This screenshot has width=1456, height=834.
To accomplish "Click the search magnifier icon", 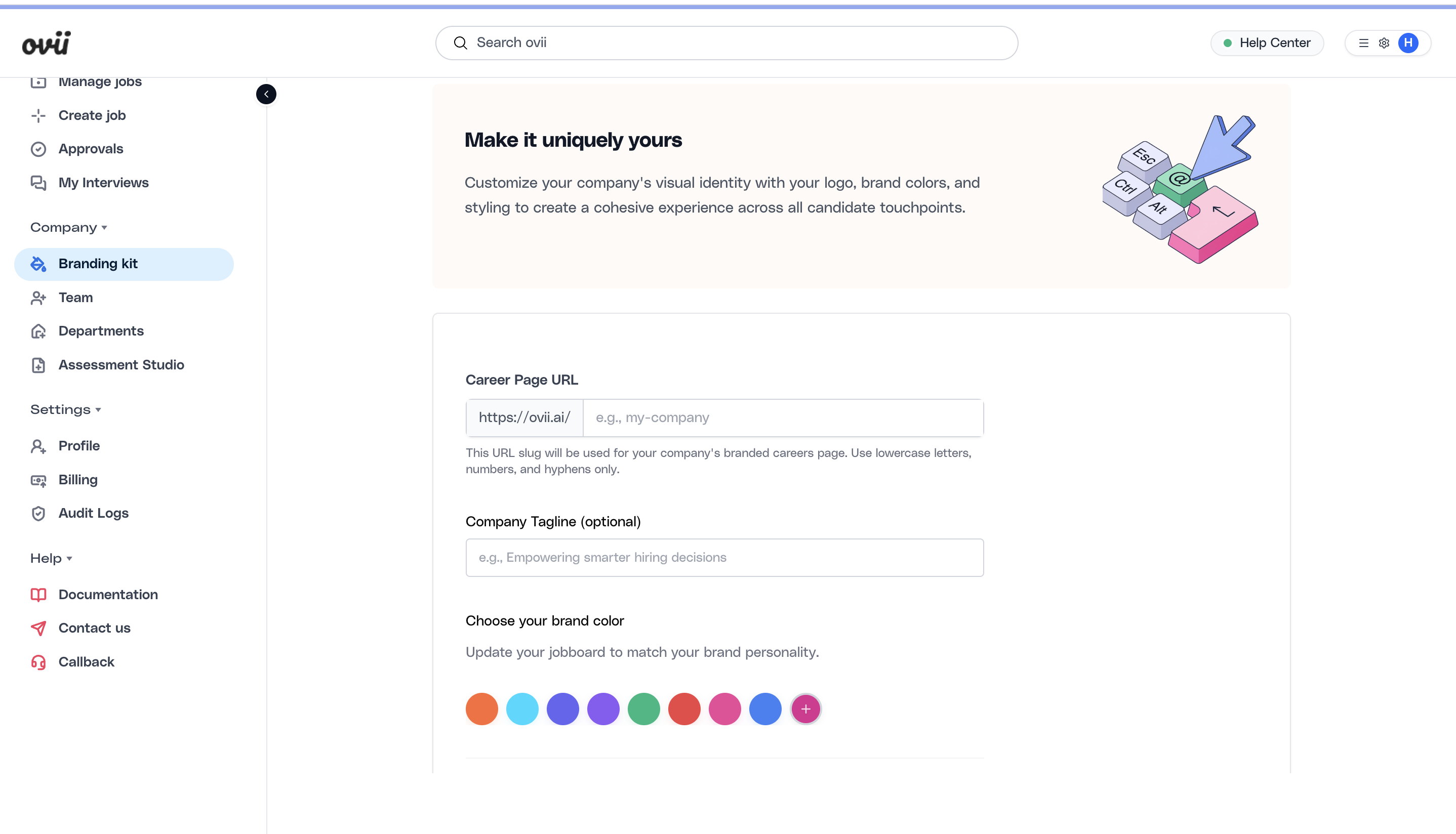I will pos(460,43).
